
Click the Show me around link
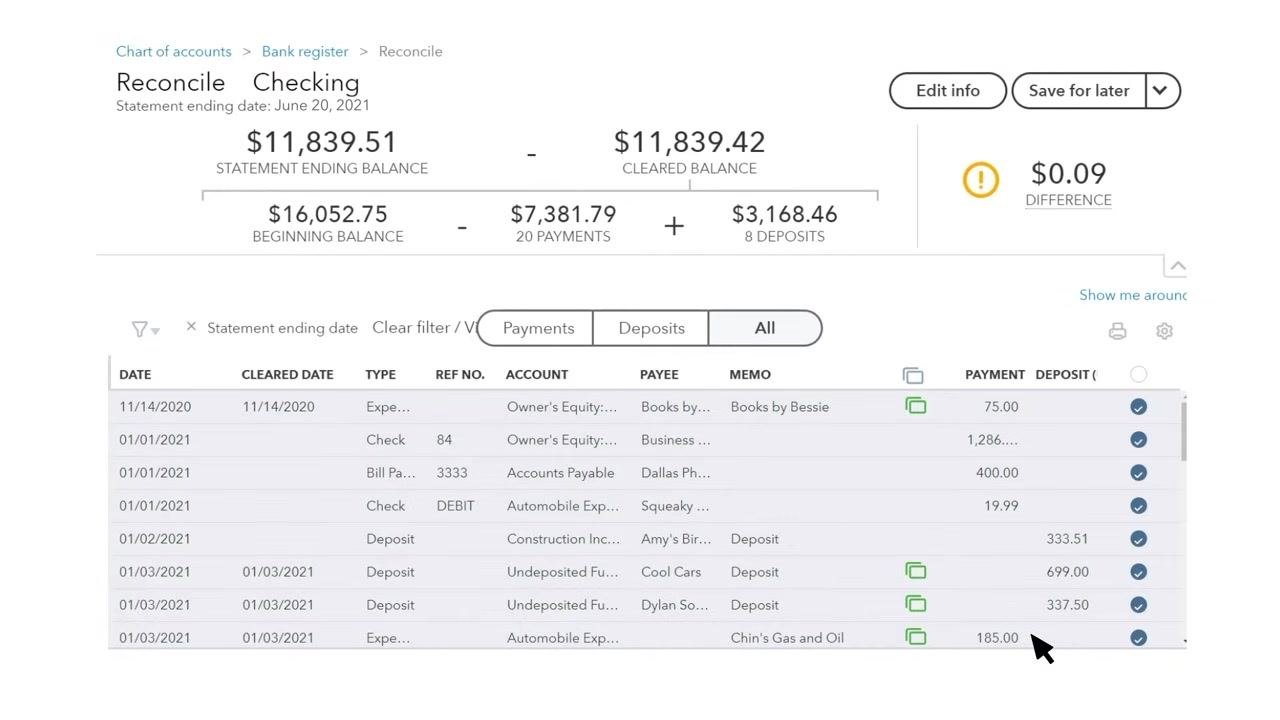(1133, 295)
